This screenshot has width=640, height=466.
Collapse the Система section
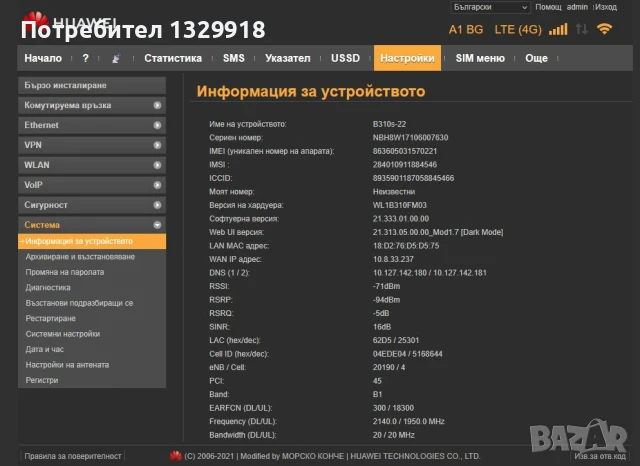[x=92, y=225]
